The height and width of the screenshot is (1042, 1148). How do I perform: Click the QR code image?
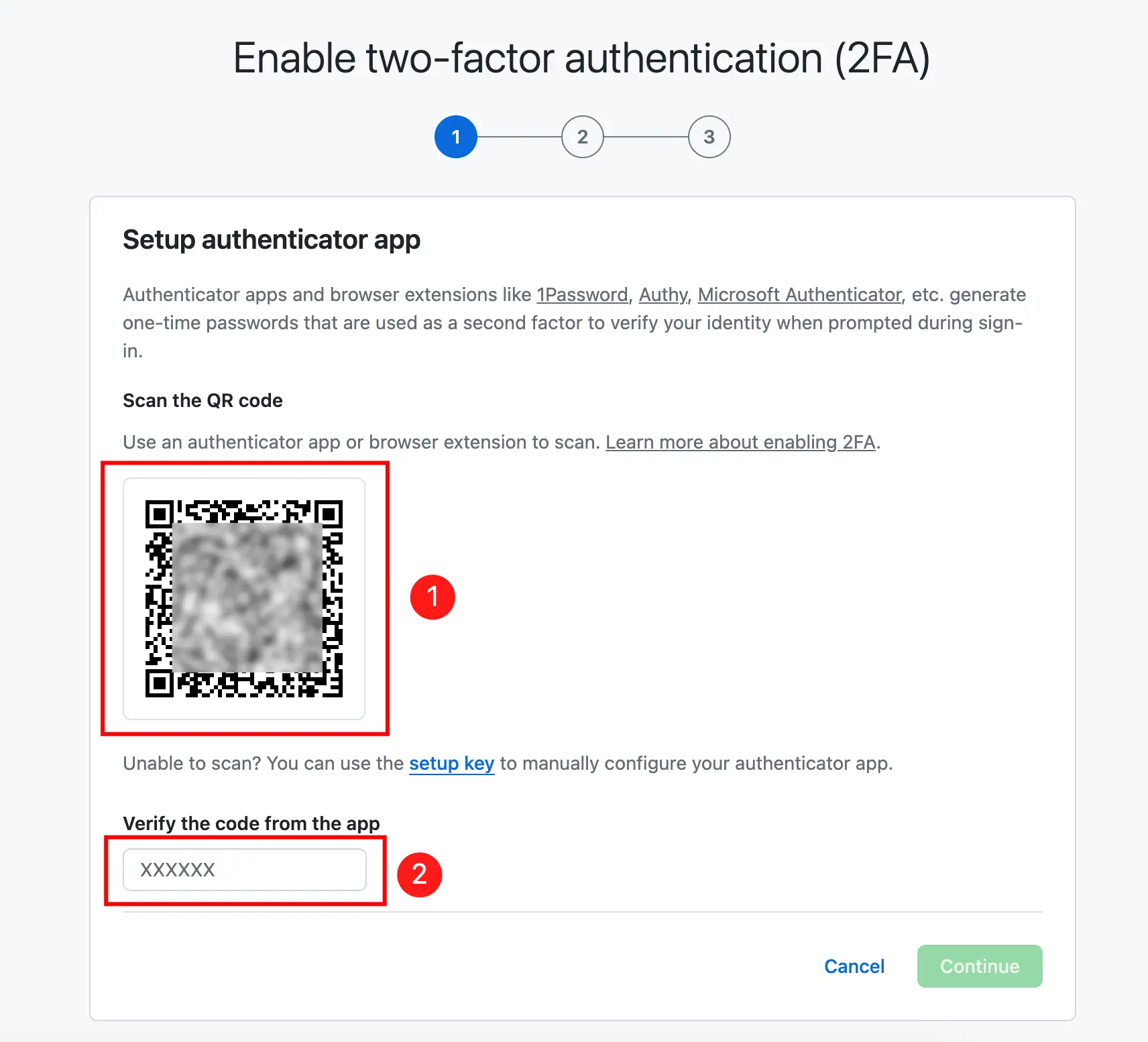click(x=244, y=599)
